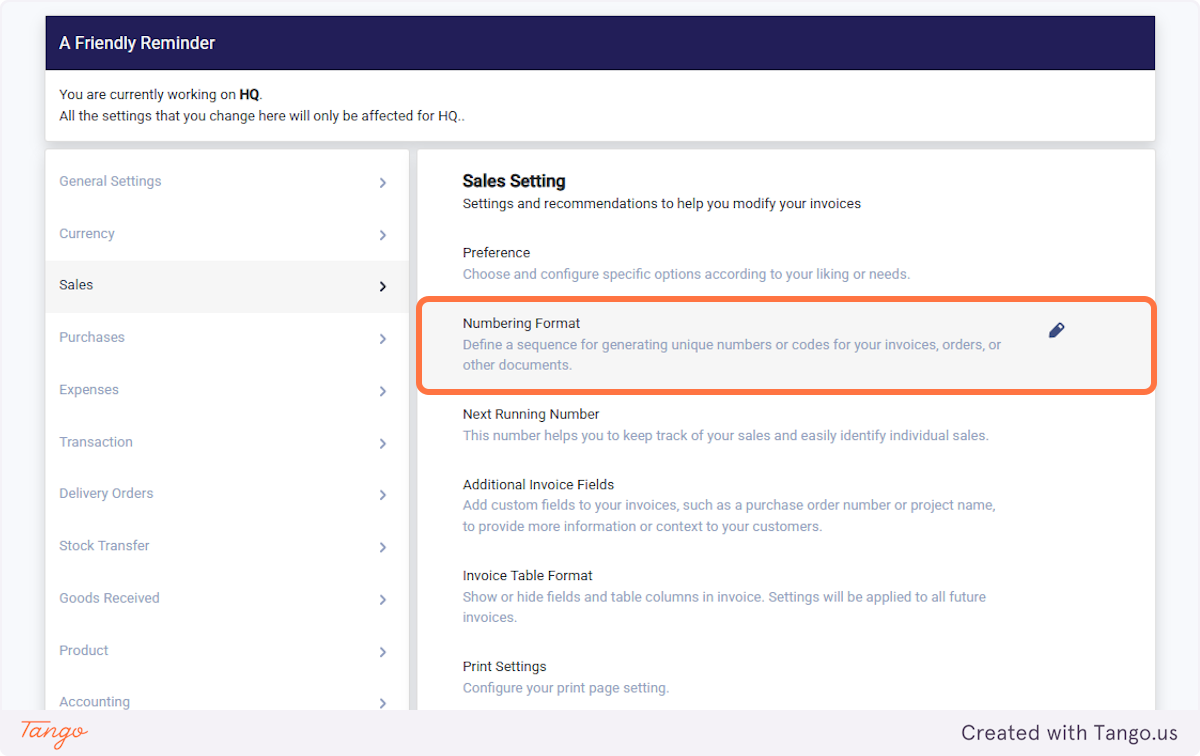Click the 'A Friendly Reminder' banner title
1200x756 pixels.
pos(137,43)
